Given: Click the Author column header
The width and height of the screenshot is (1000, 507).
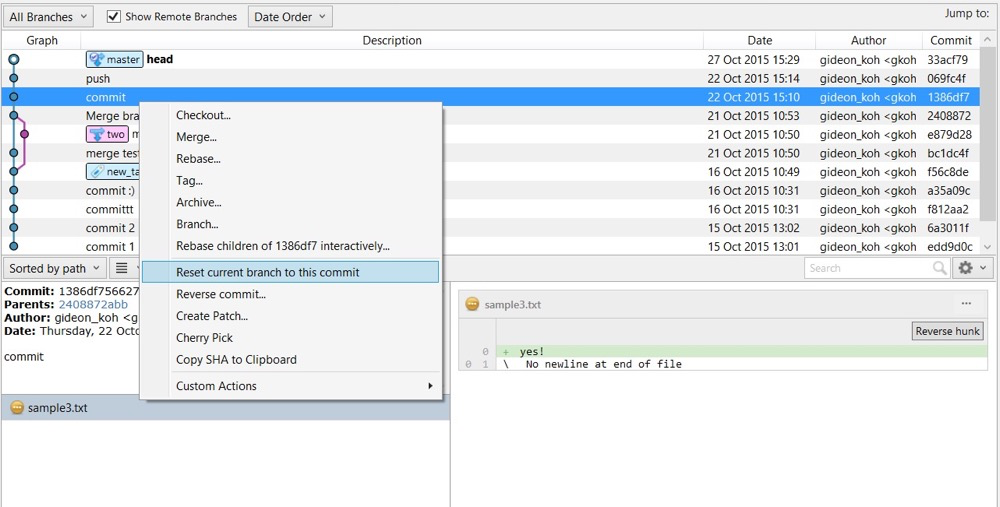Looking at the screenshot, I should (869, 40).
